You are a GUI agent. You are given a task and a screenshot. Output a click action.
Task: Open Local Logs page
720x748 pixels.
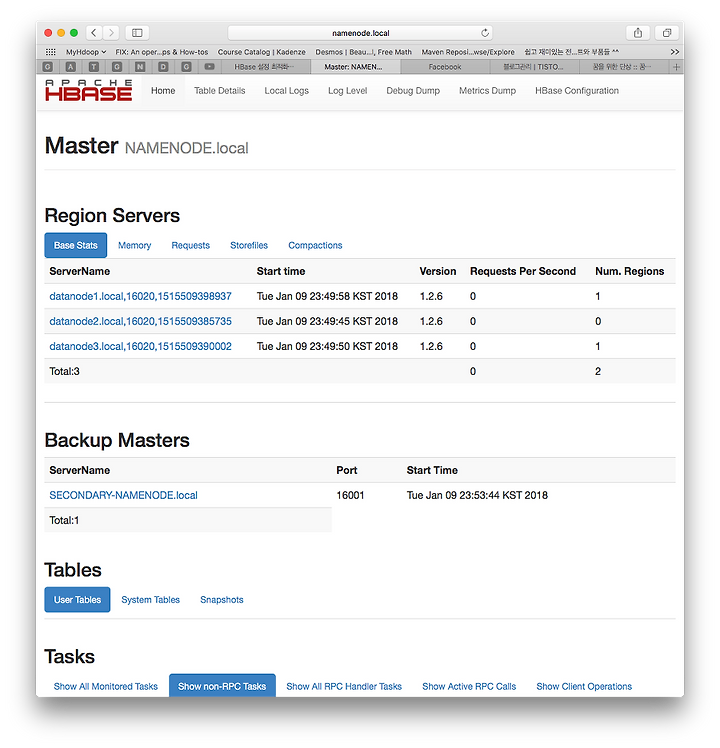pos(287,91)
